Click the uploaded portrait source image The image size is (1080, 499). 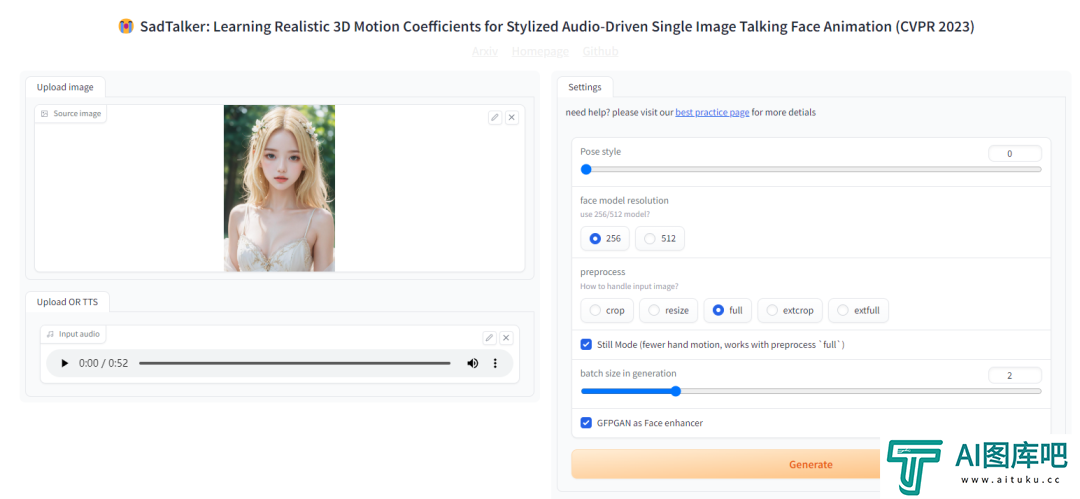pyautogui.click(x=280, y=188)
